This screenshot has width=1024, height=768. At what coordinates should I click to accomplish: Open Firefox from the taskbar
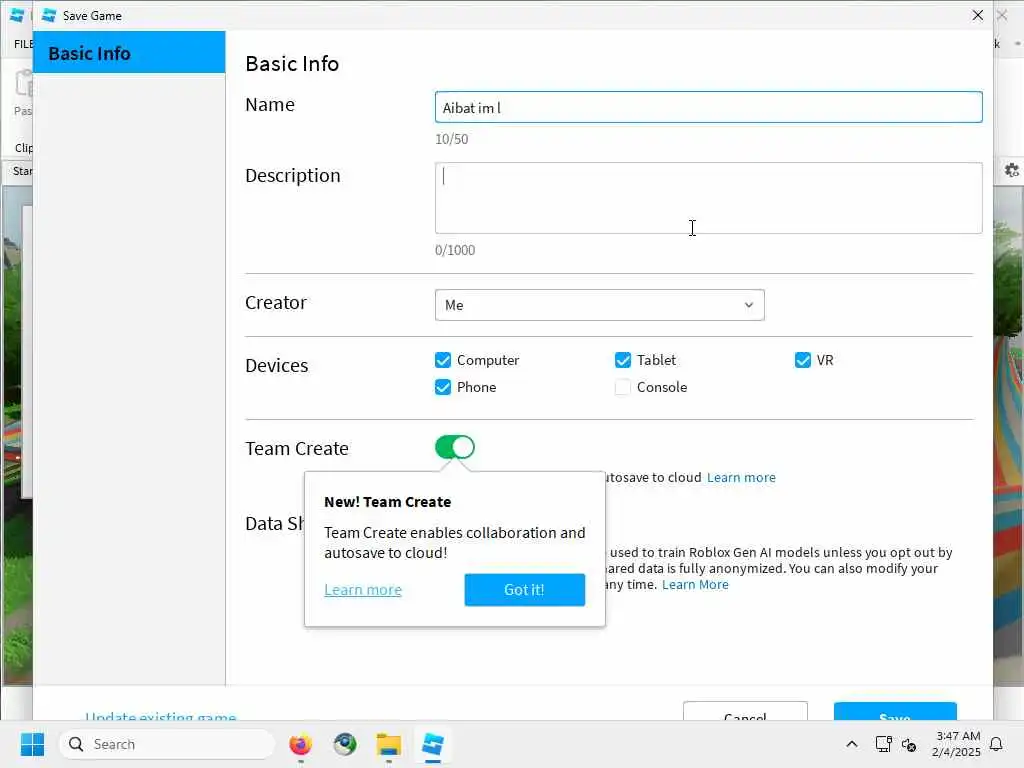(x=300, y=744)
